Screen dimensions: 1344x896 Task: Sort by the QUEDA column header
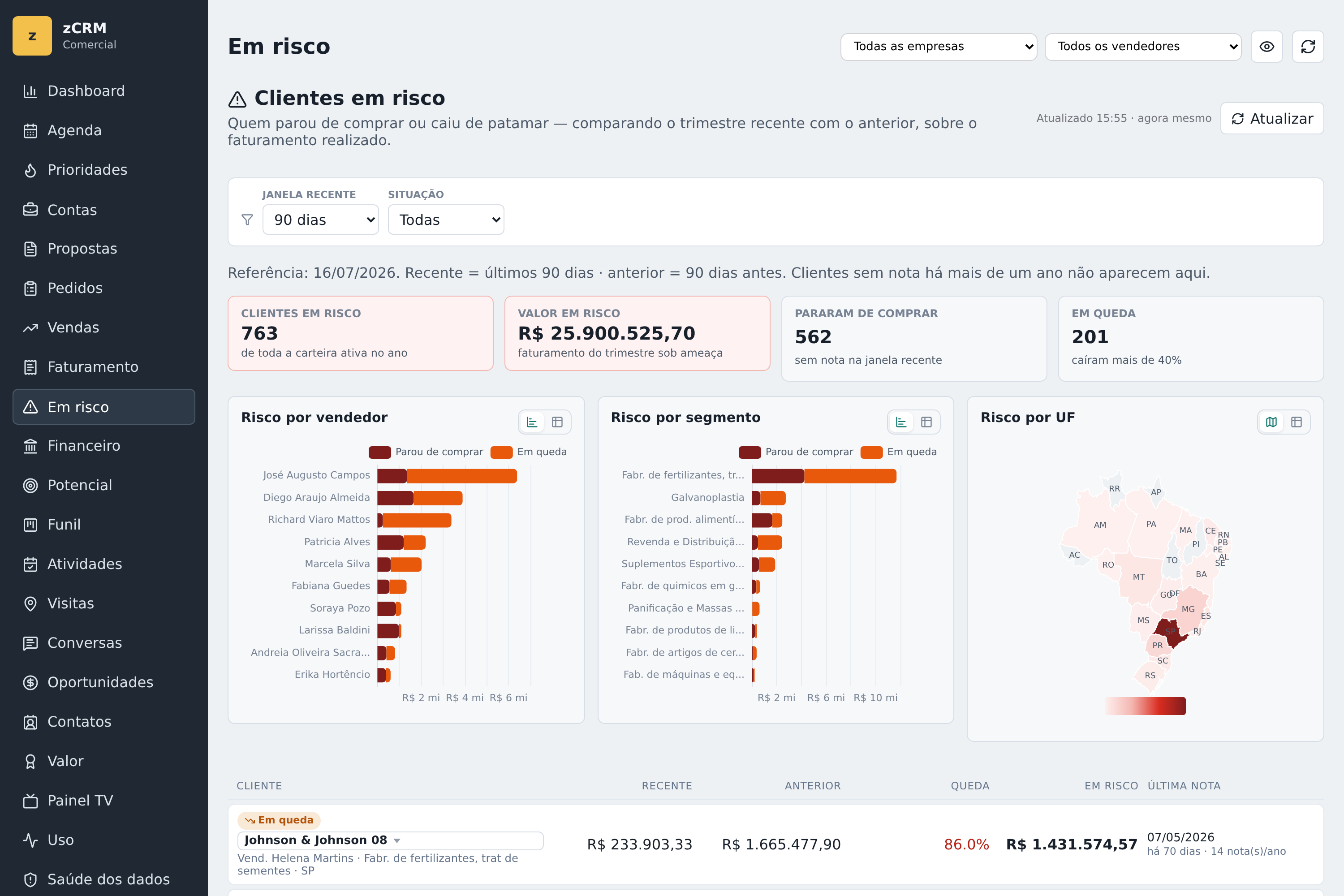point(970,786)
